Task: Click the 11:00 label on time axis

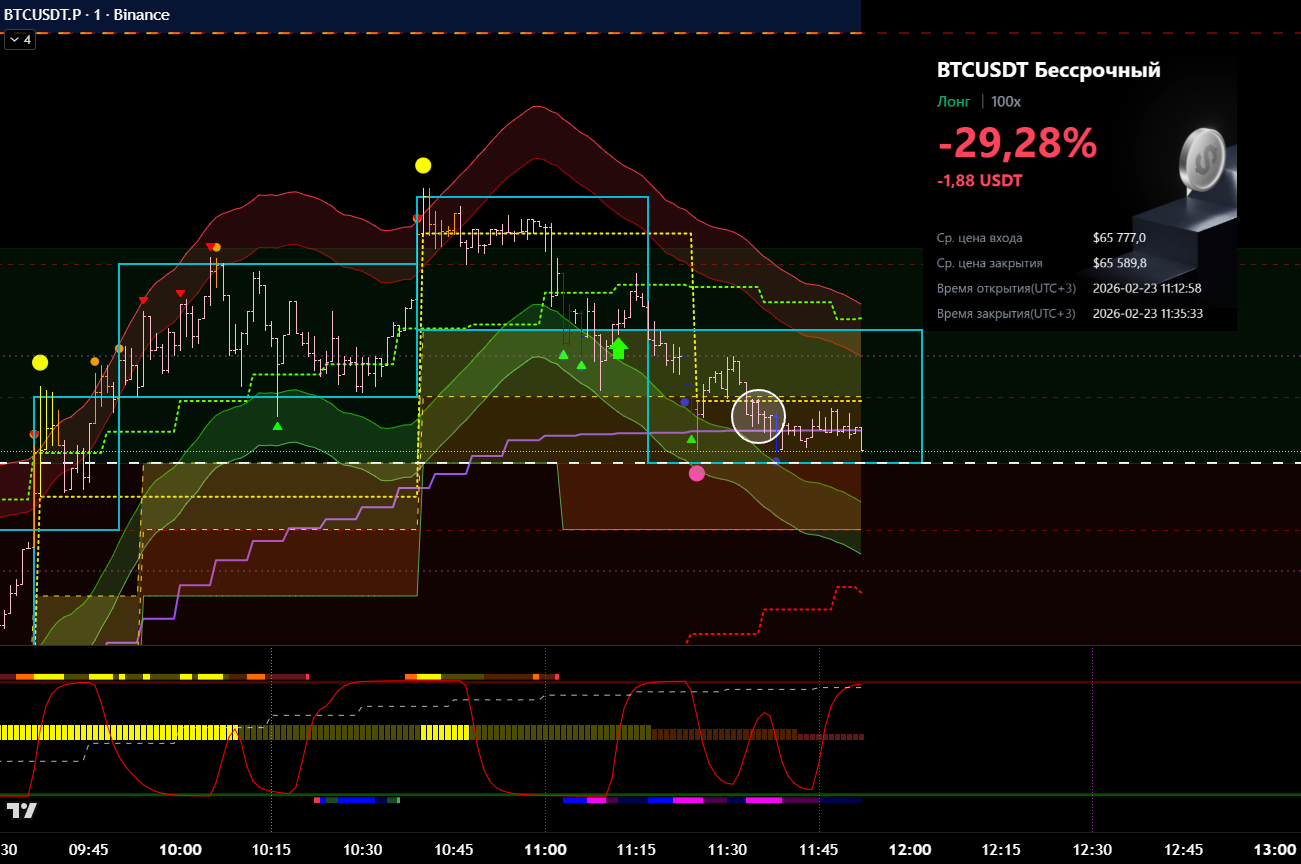Action: pyautogui.click(x=545, y=849)
